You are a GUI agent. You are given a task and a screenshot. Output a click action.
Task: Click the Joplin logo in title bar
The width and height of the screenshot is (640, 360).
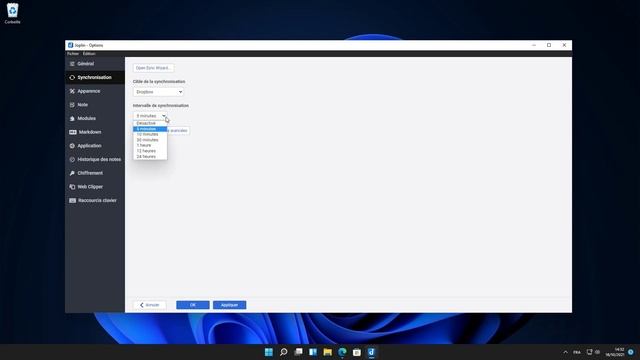tap(71, 45)
